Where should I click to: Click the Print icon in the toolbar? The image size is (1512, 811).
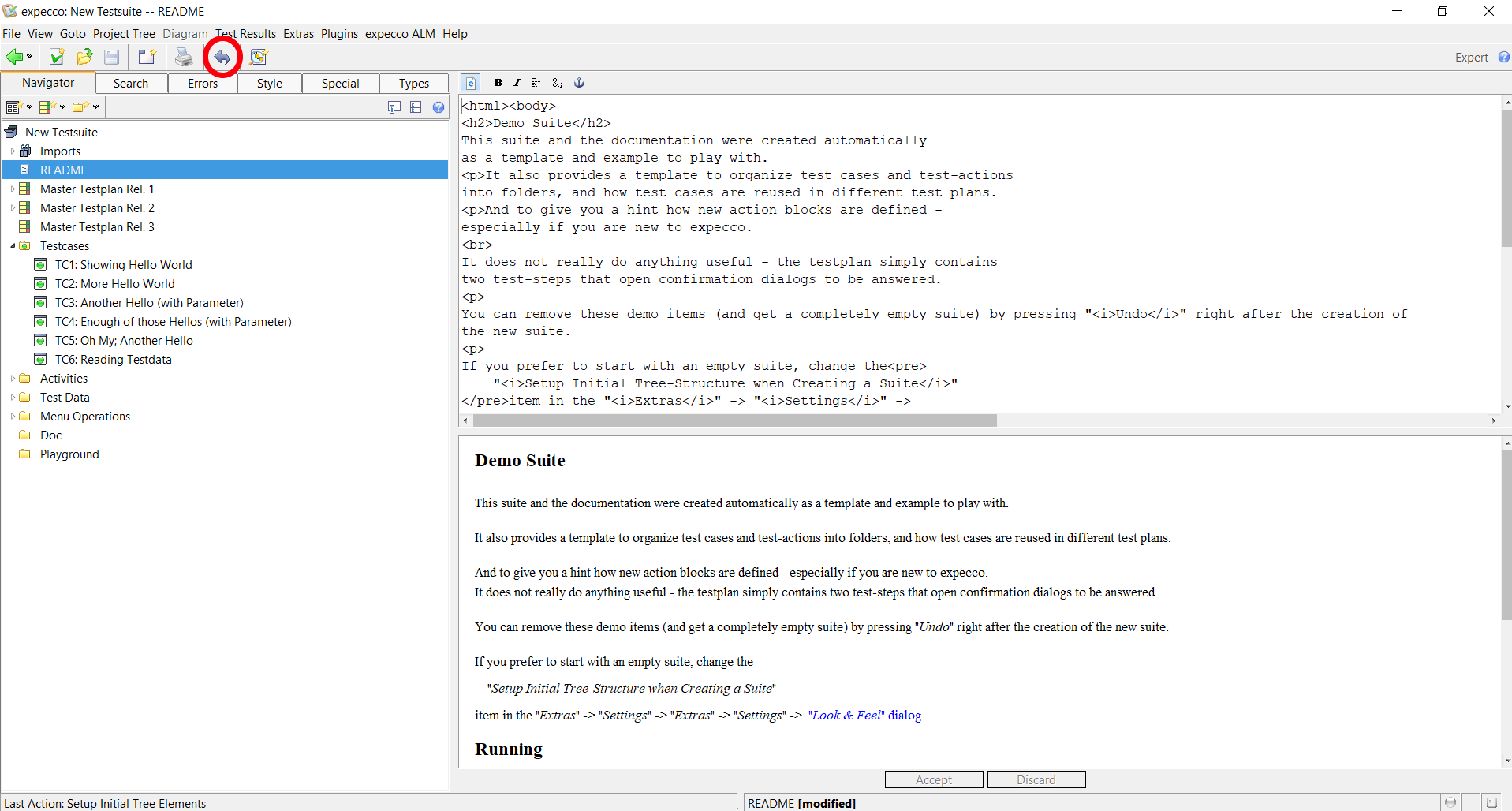(183, 57)
